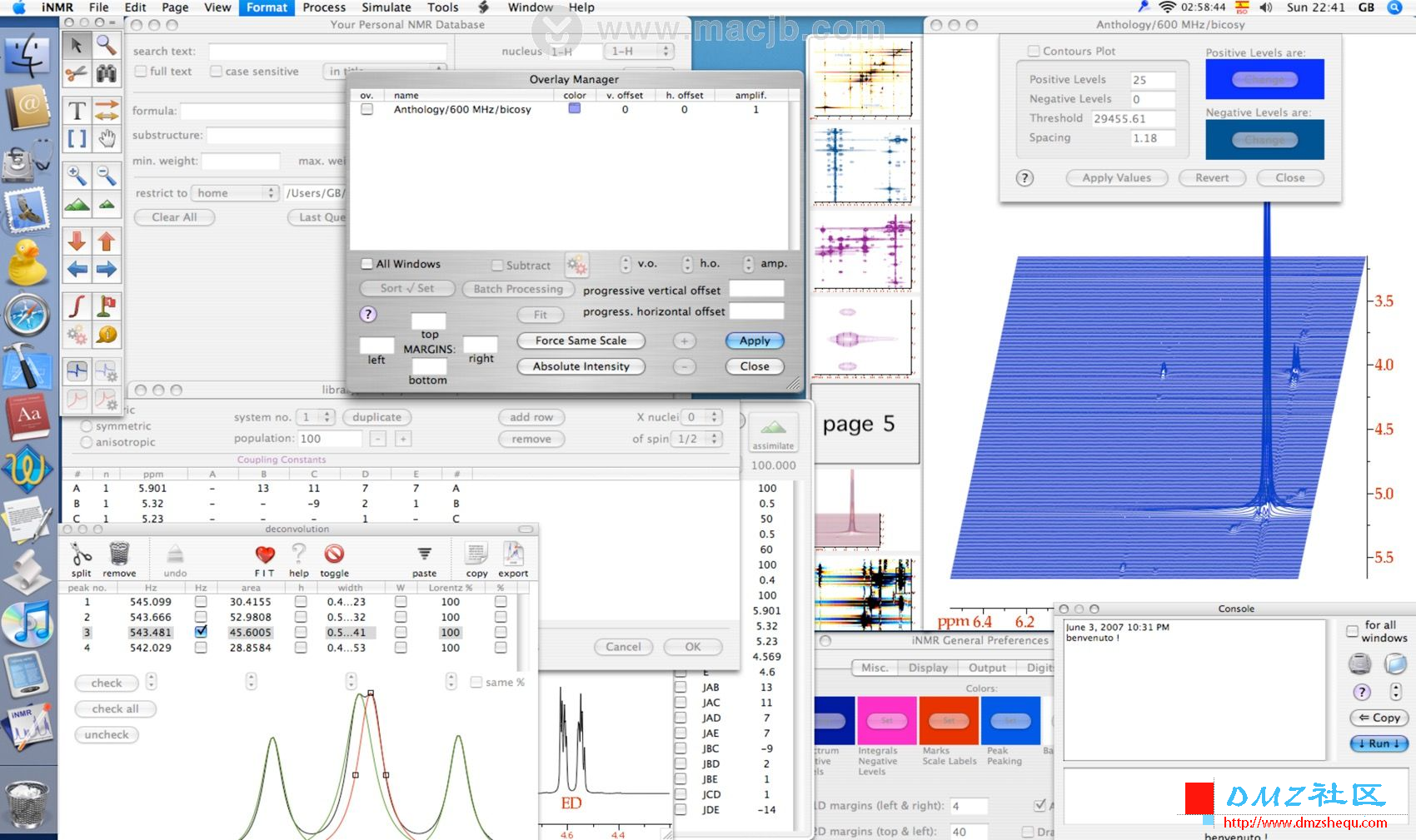Image resolution: width=1416 pixels, height=840 pixels.
Task: Select the red flag marker tool
Action: coord(107,306)
